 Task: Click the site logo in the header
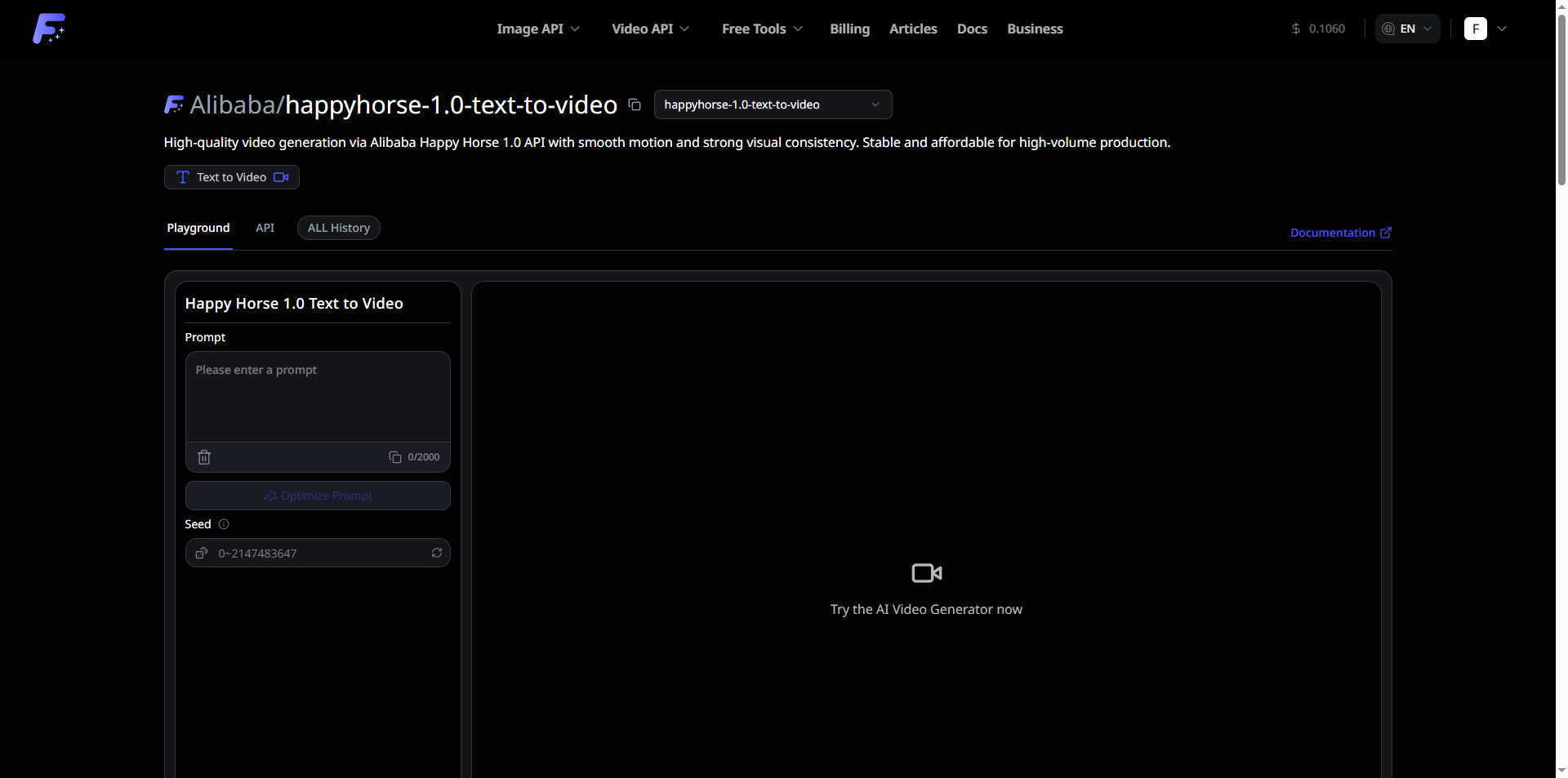[x=49, y=29]
